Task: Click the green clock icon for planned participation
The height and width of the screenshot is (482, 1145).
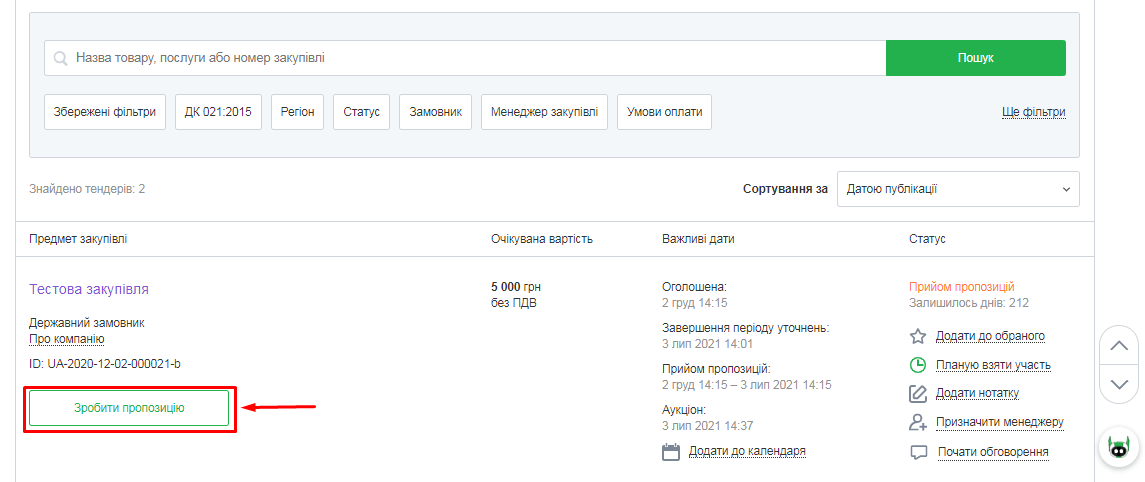Action: point(918,365)
